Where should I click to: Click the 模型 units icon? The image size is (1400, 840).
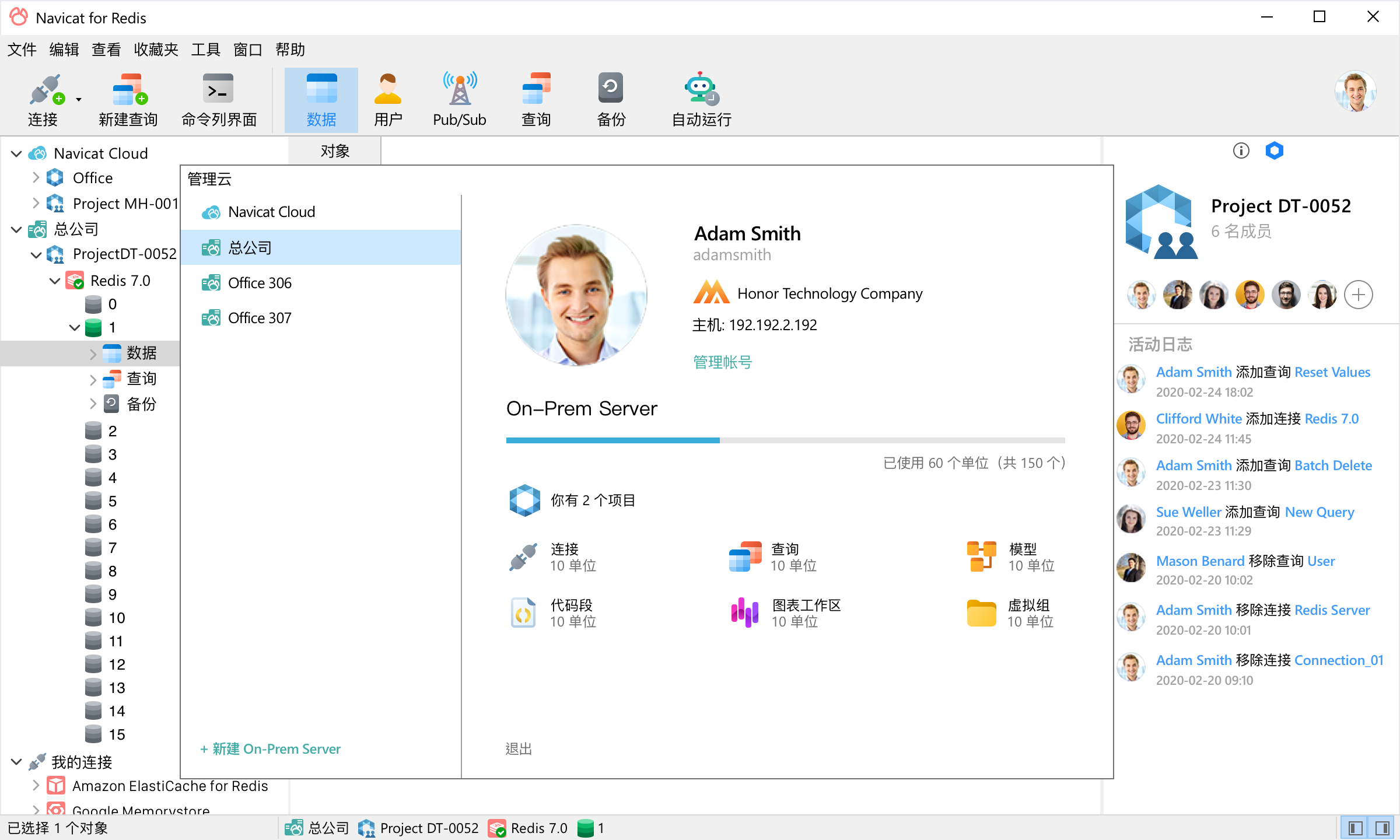pyautogui.click(x=981, y=556)
